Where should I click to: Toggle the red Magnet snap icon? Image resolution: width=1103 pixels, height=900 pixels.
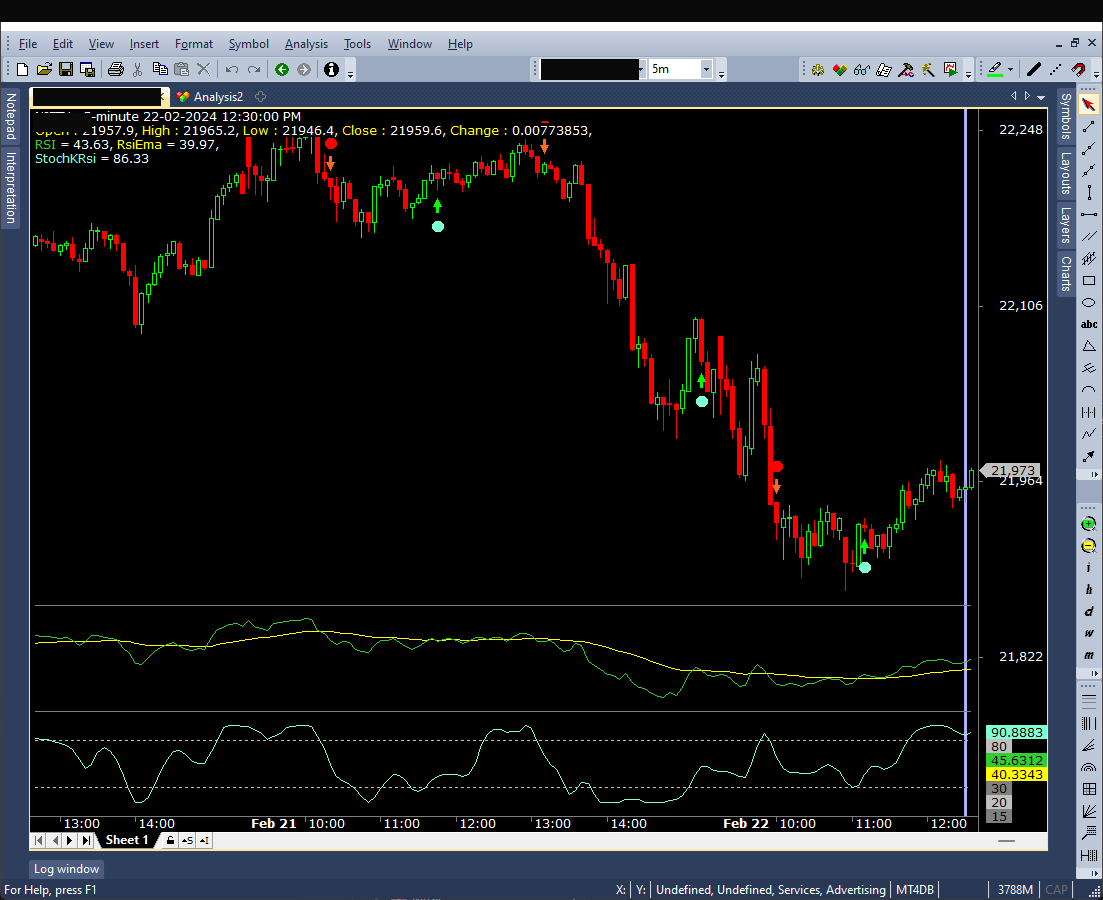1078,69
